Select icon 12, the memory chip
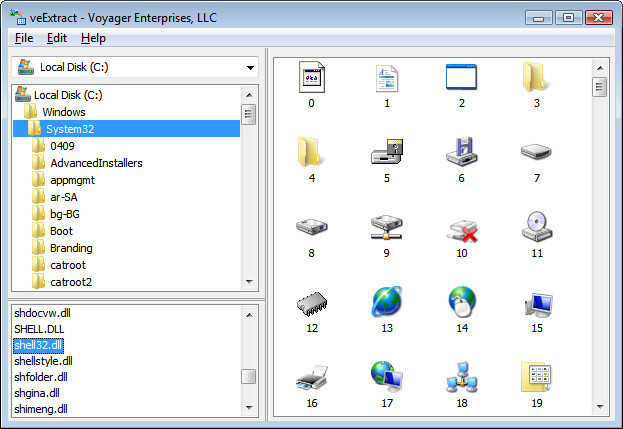This screenshot has height=429, width=623. click(312, 303)
